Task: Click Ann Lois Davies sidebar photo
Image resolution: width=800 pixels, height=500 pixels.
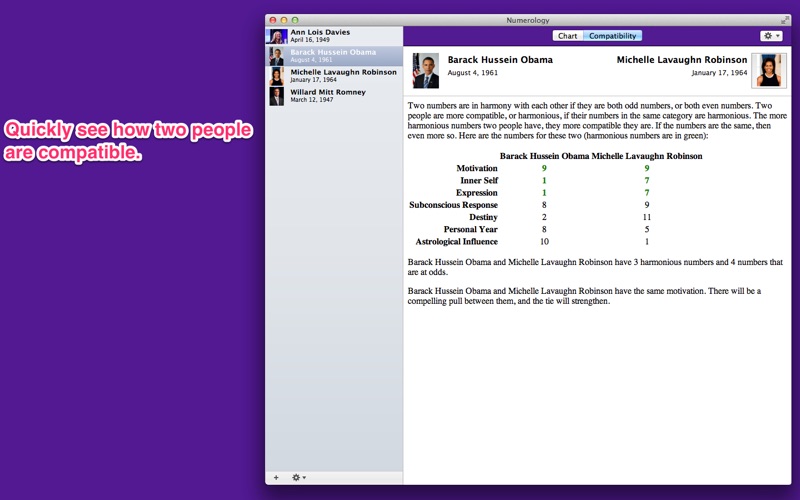Action: pos(277,37)
